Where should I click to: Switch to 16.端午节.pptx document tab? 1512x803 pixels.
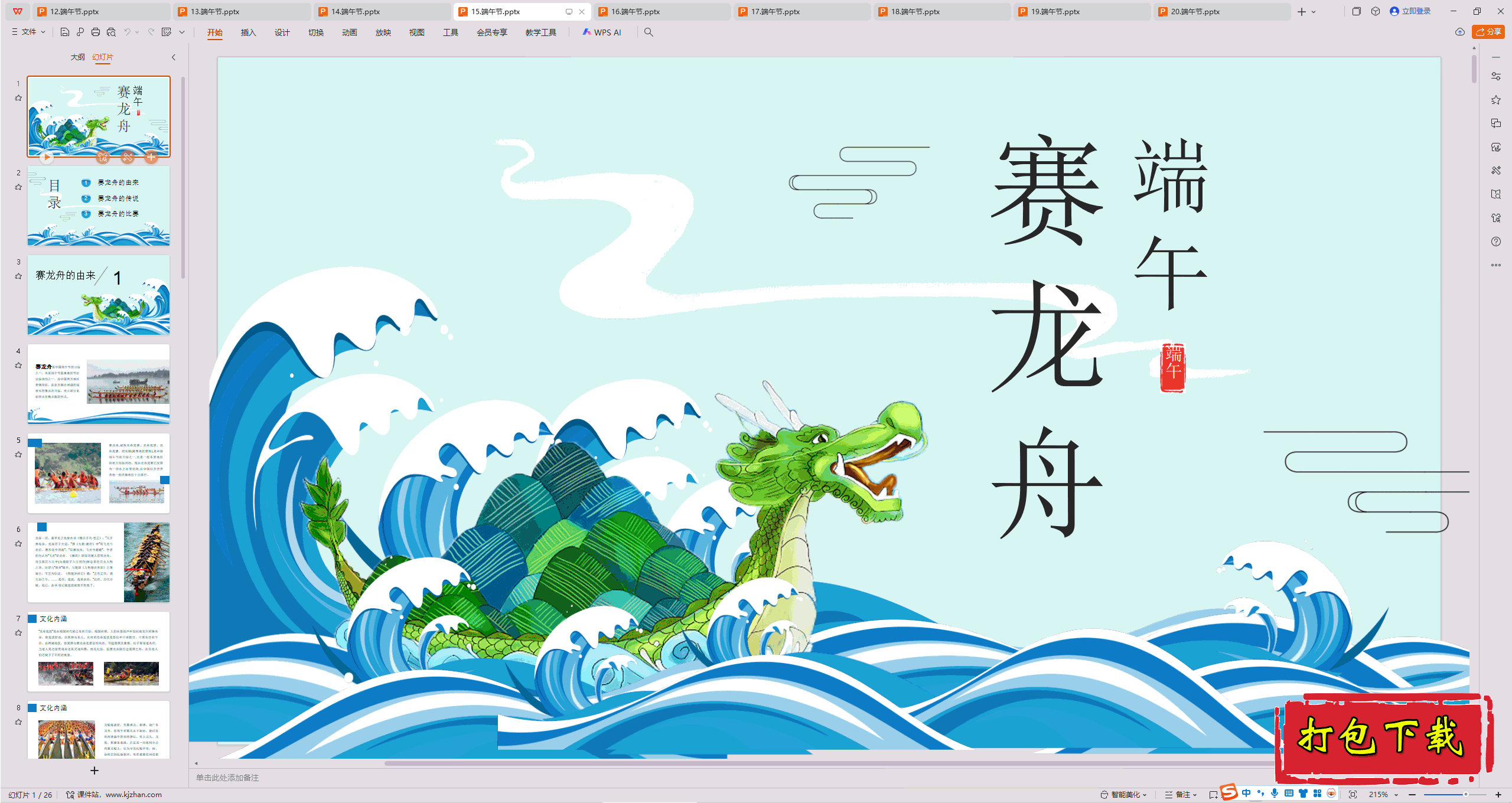coord(635,11)
